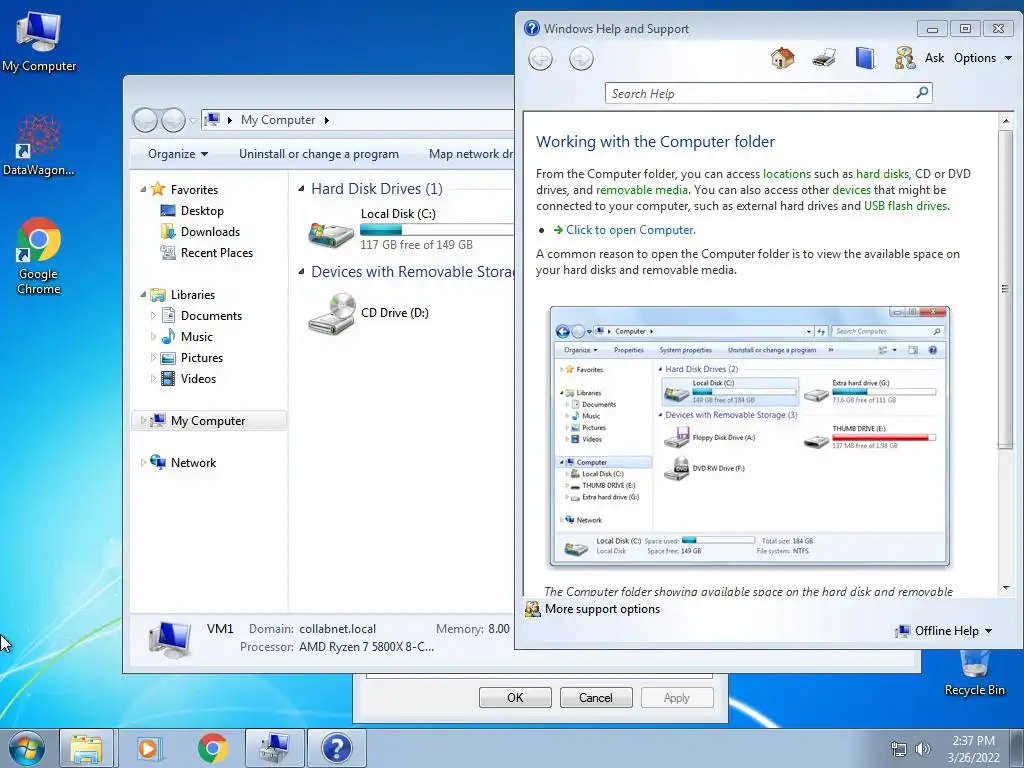
Task: Expand Music library node arrow
Action: 153,337
